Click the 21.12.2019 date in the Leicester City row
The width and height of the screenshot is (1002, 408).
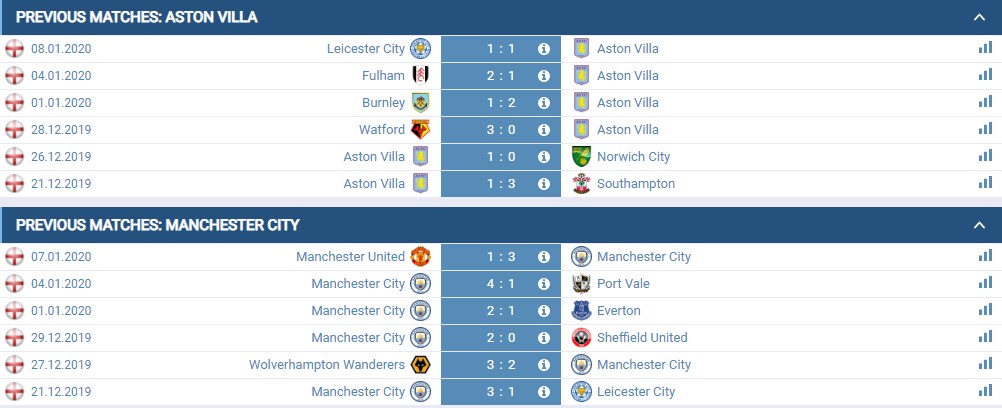pos(61,391)
